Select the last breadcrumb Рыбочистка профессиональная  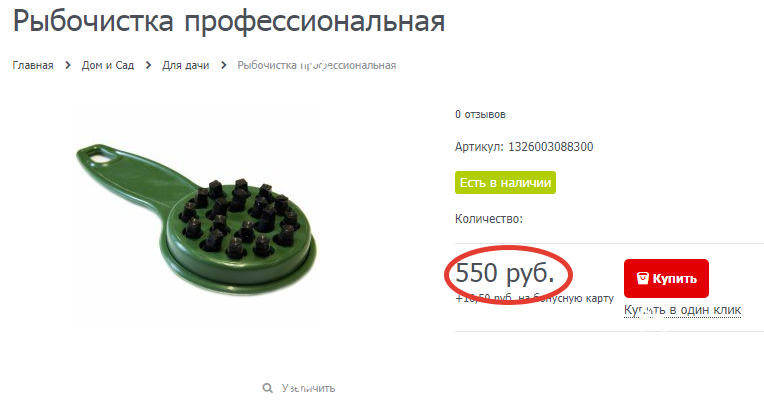[317, 65]
